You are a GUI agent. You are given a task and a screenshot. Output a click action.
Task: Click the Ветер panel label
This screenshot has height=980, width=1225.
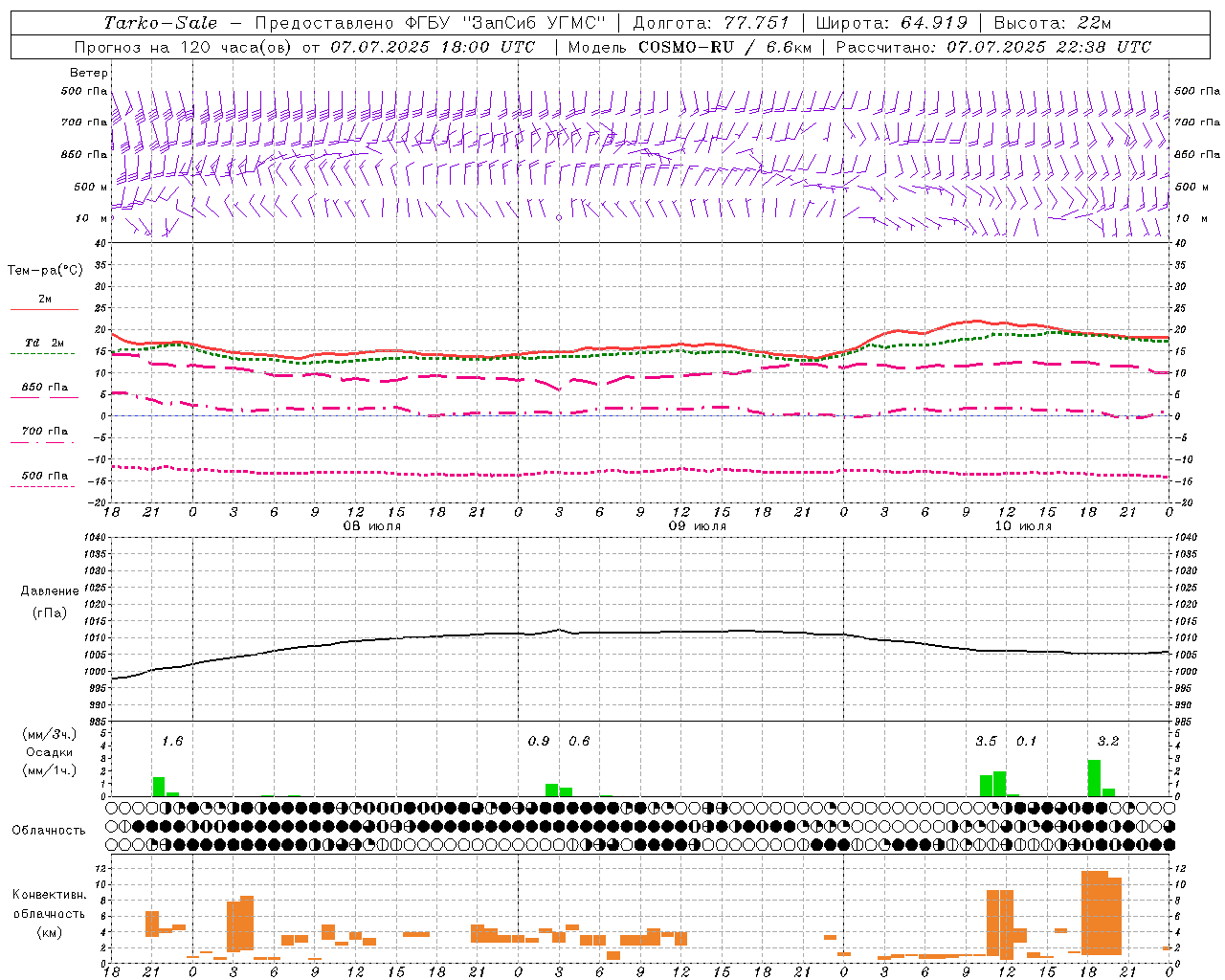pos(89,73)
